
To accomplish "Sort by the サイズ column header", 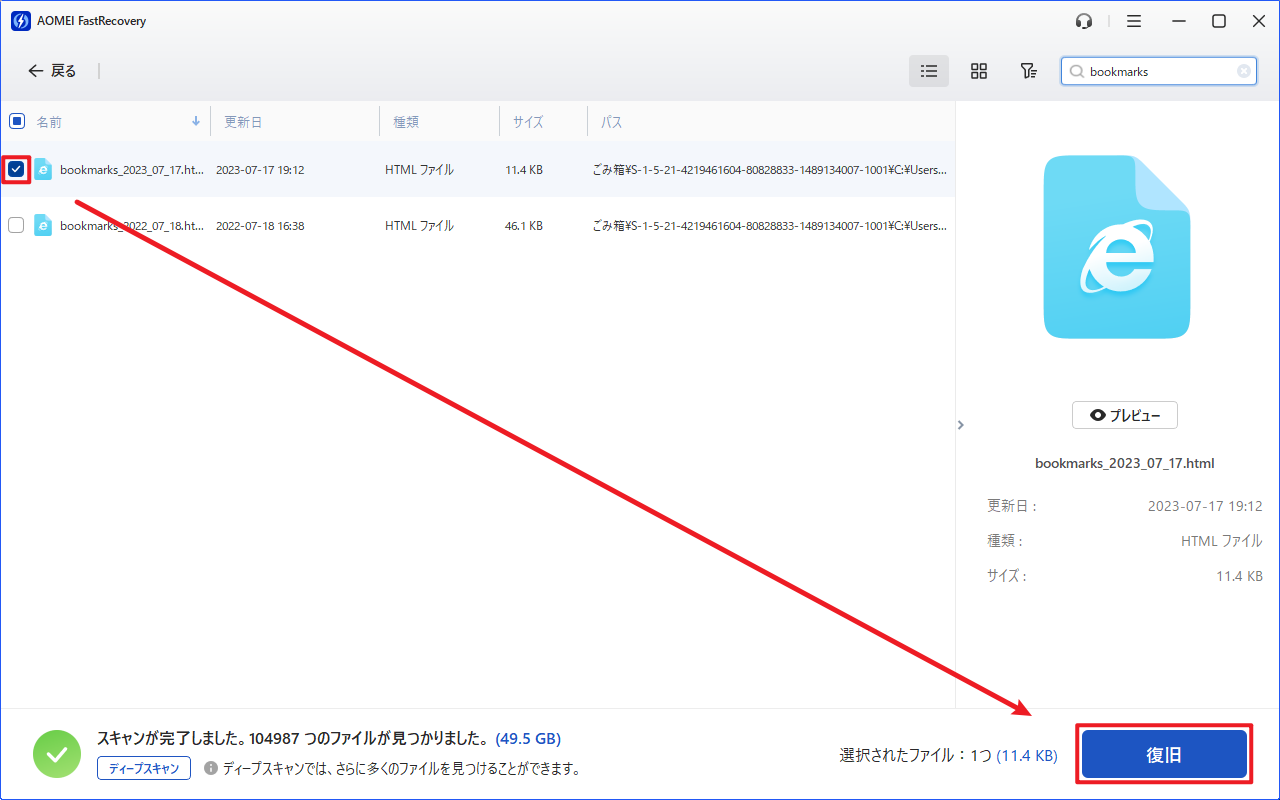I will pyautogui.click(x=528, y=122).
